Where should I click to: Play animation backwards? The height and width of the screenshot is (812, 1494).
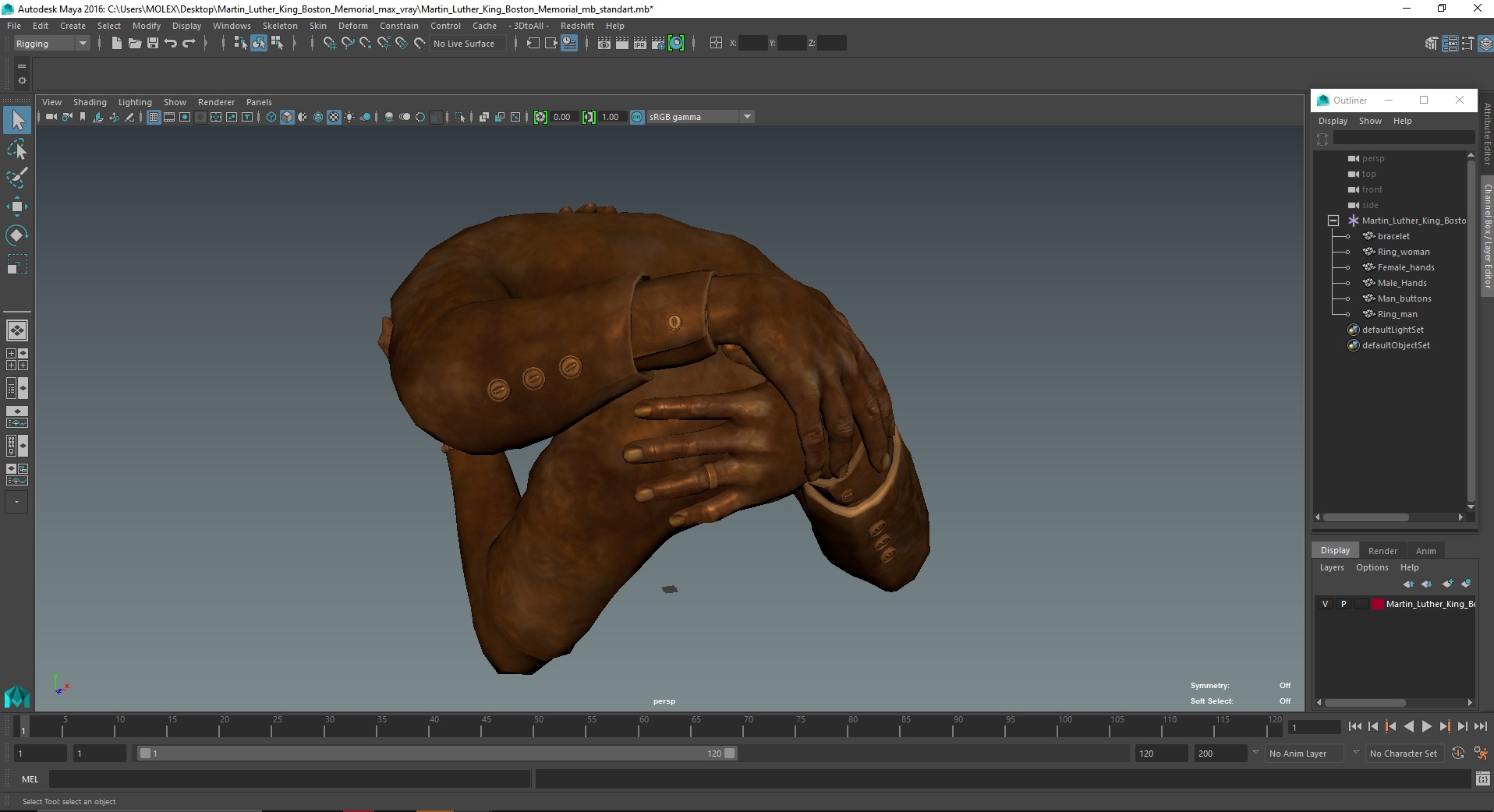click(x=1408, y=726)
